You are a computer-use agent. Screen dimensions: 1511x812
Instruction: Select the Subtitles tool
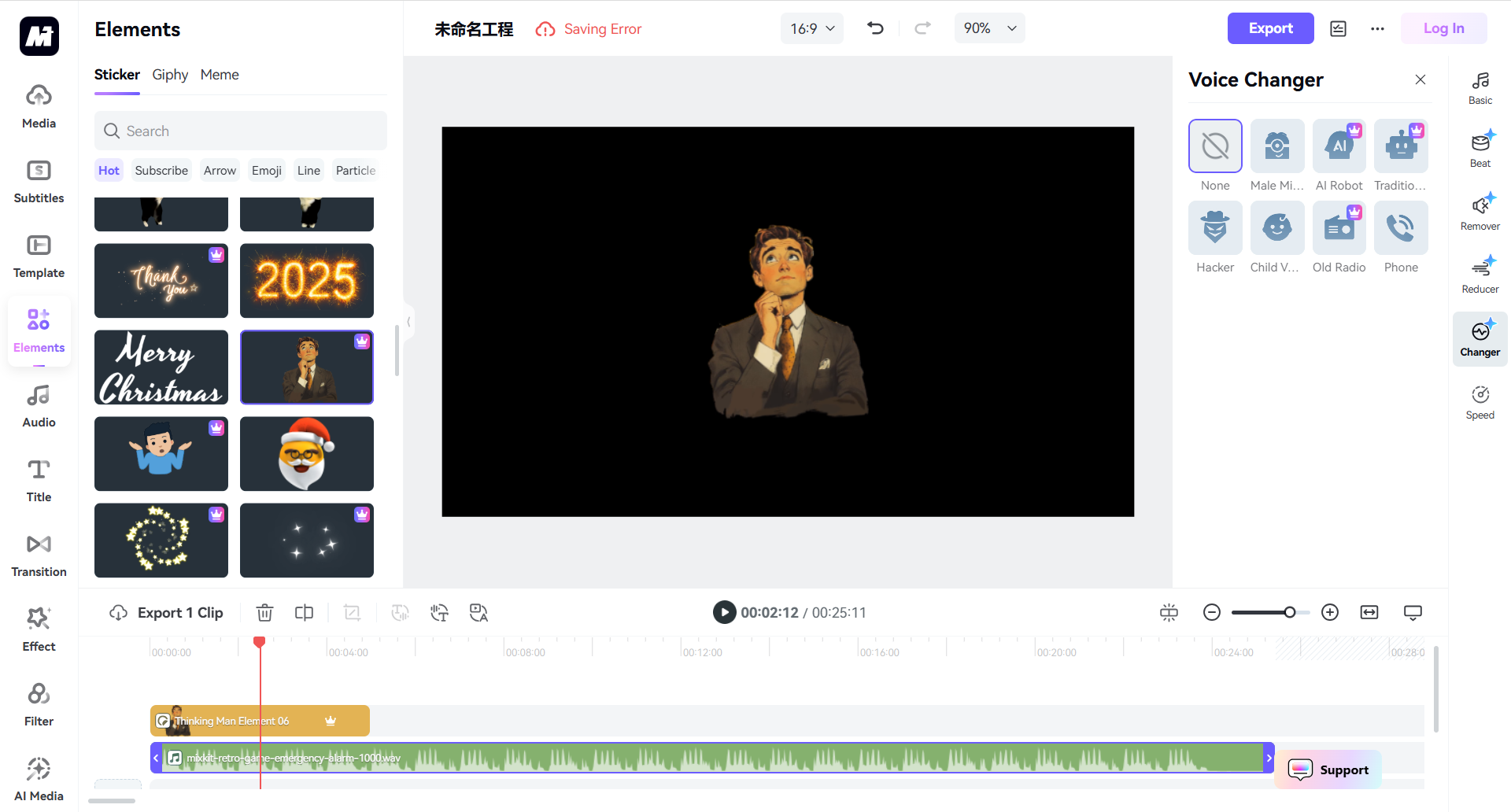click(38, 180)
